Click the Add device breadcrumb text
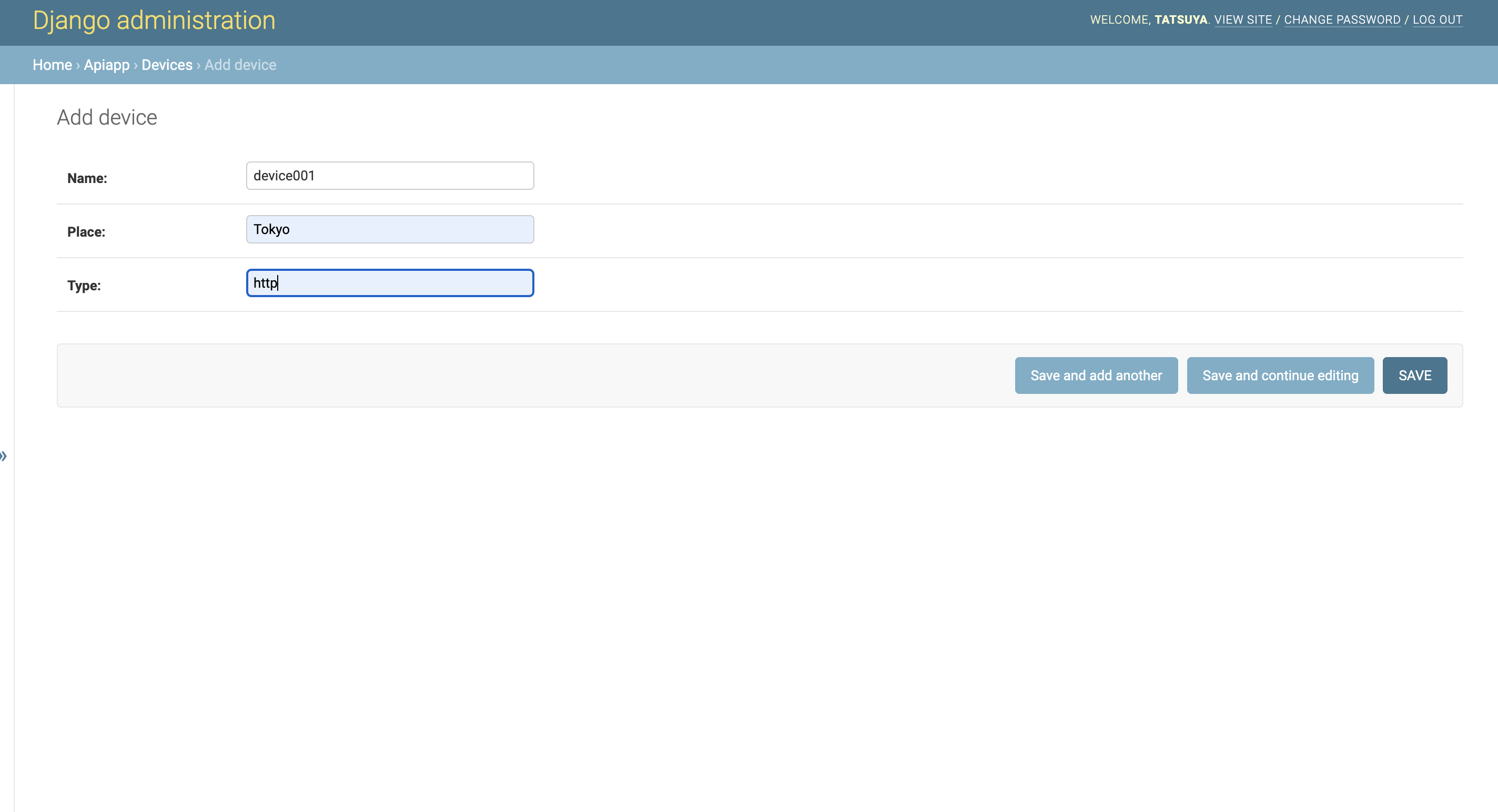This screenshot has width=1498, height=812. (x=240, y=65)
